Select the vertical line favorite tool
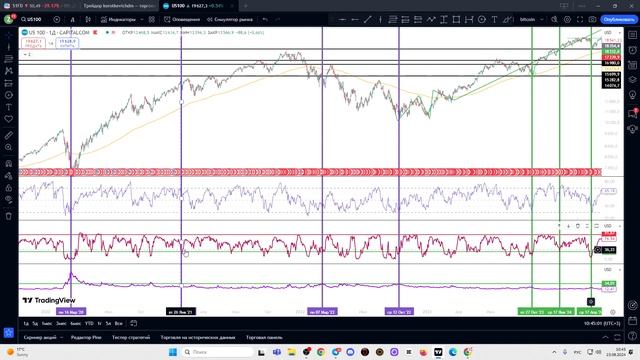640x360 pixels. [x=380, y=19]
